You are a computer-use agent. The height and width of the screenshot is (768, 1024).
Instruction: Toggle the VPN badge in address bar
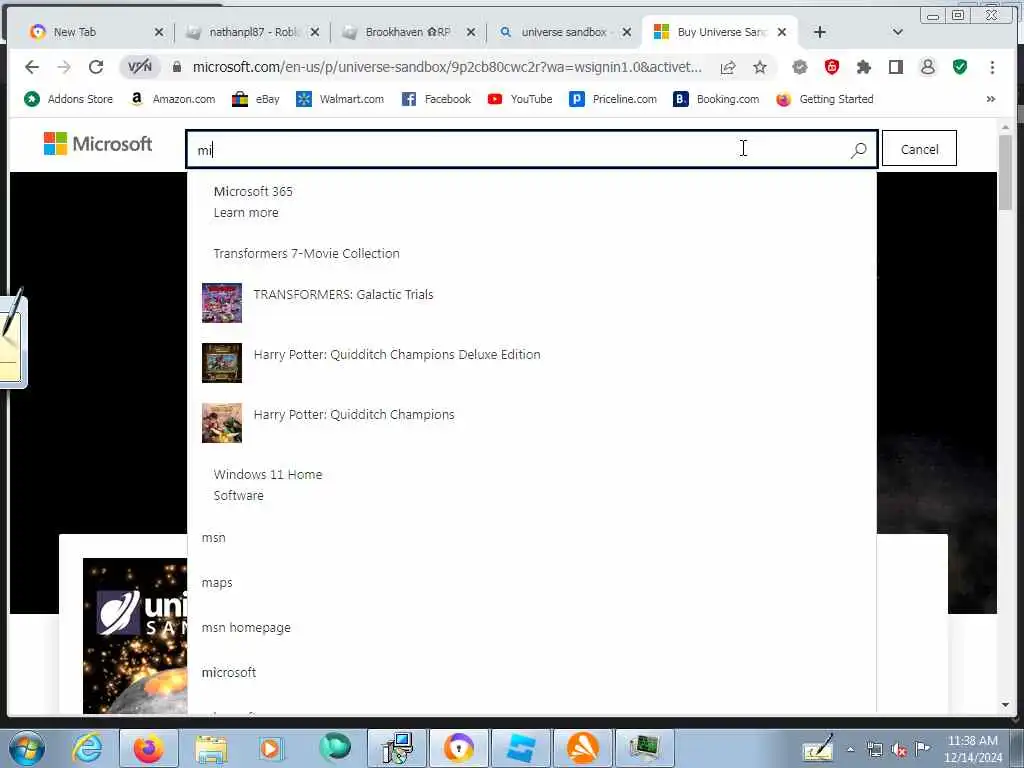point(140,67)
